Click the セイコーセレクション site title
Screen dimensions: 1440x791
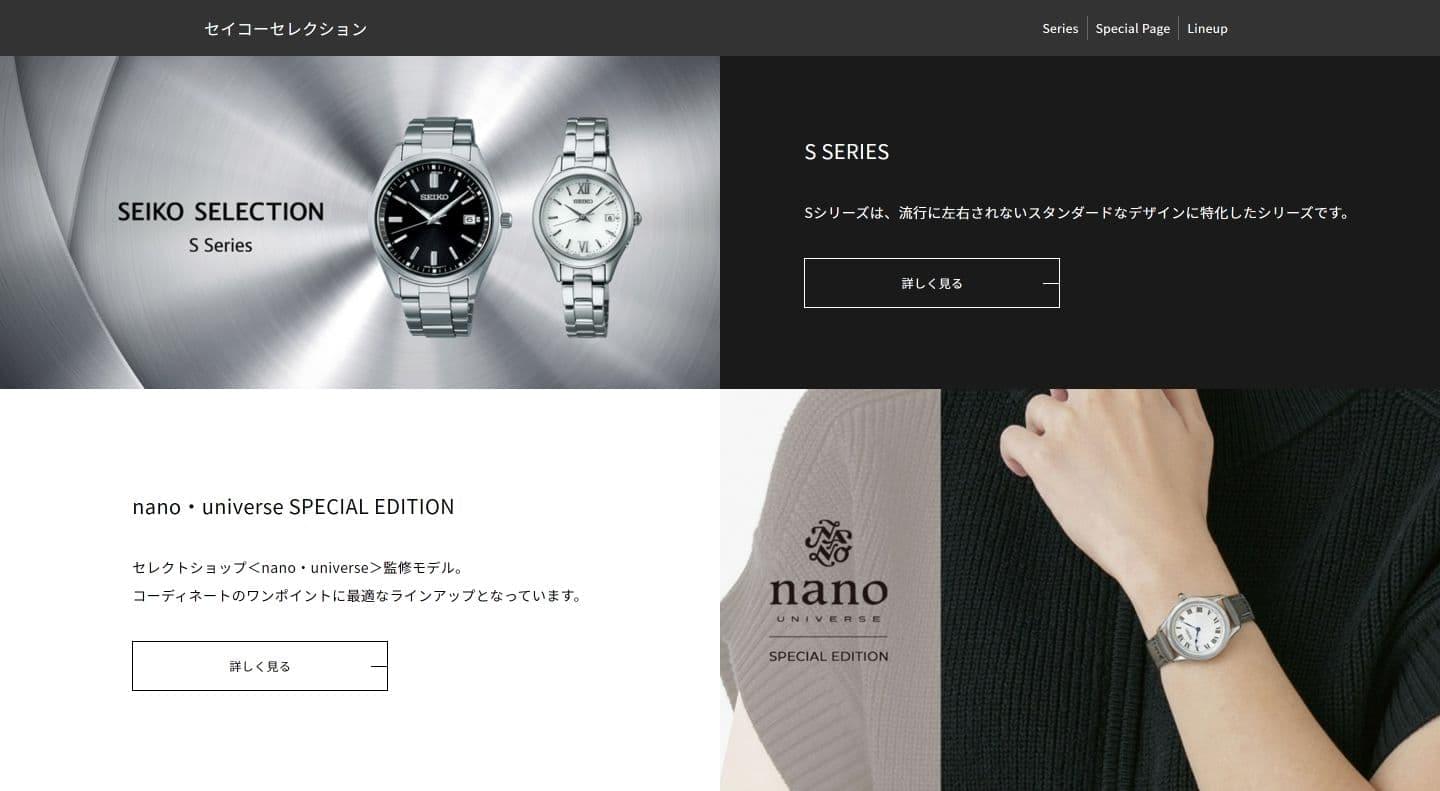click(x=286, y=29)
